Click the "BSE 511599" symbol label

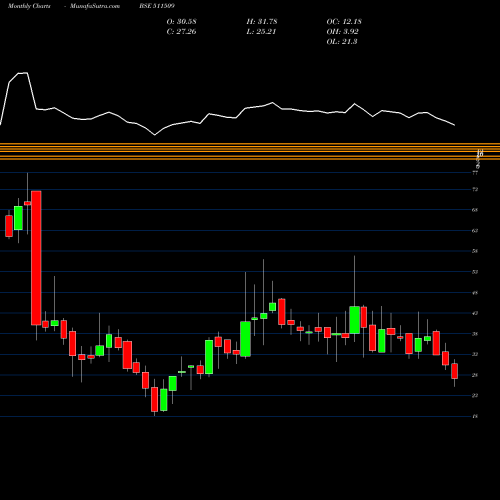157,6
